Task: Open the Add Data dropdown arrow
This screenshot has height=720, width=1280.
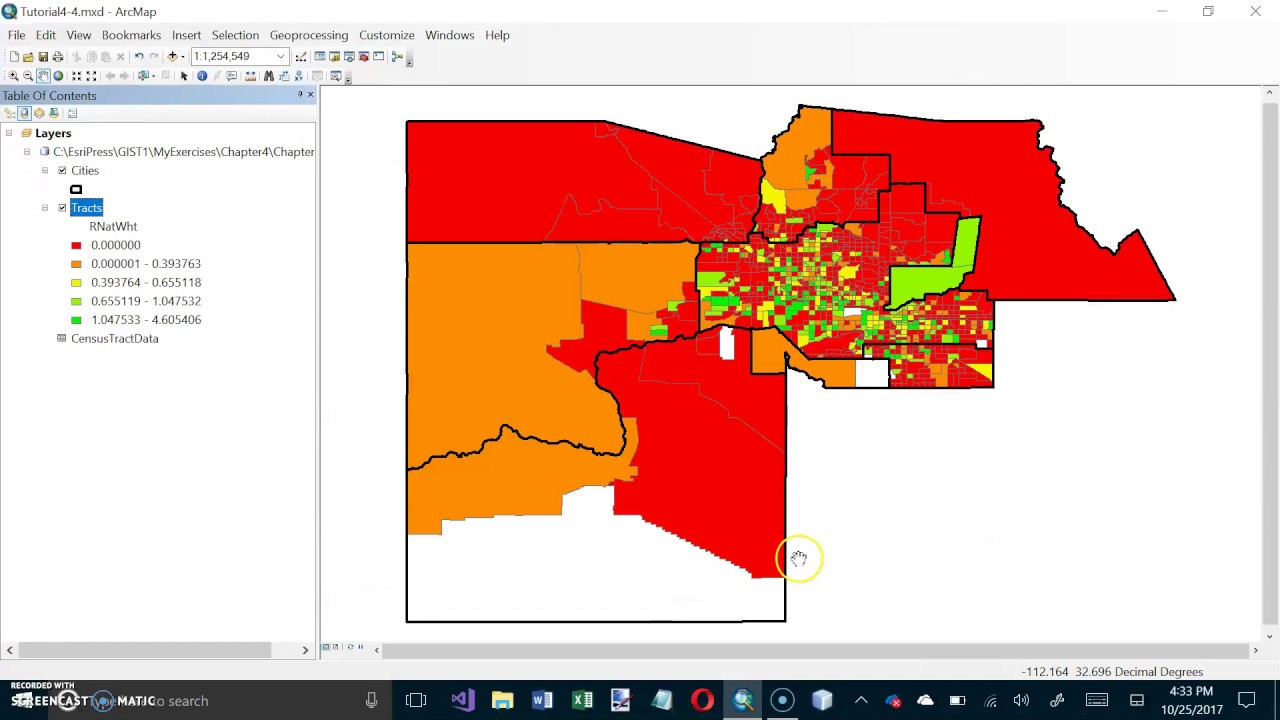Action: coord(182,57)
